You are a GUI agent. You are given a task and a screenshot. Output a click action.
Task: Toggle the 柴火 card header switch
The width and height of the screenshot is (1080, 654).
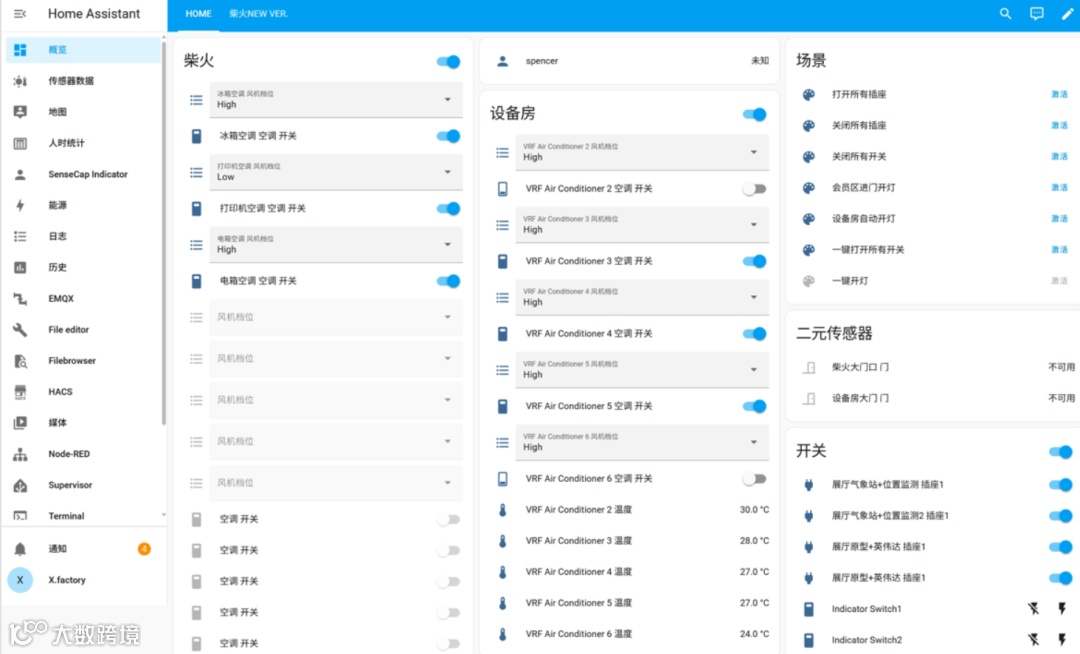(x=448, y=62)
